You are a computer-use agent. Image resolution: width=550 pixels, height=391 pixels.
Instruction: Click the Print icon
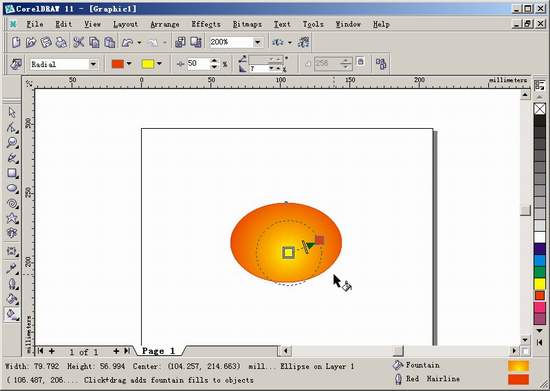coord(61,42)
